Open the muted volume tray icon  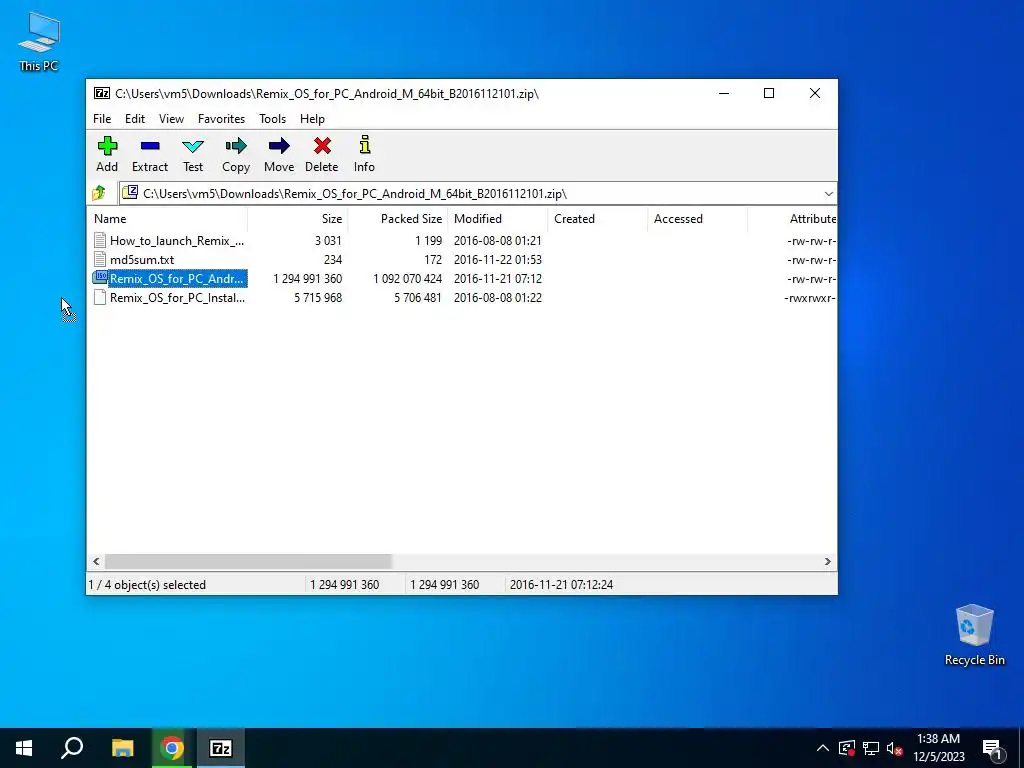click(895, 748)
